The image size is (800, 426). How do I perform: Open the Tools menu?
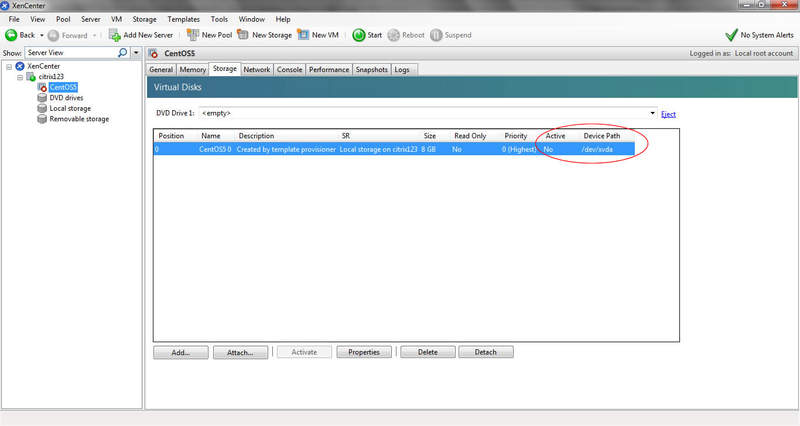(219, 19)
